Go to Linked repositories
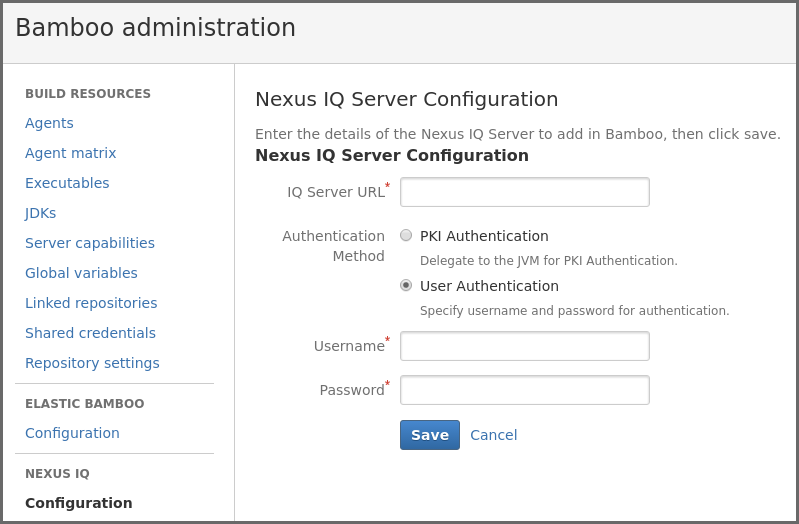 (91, 303)
